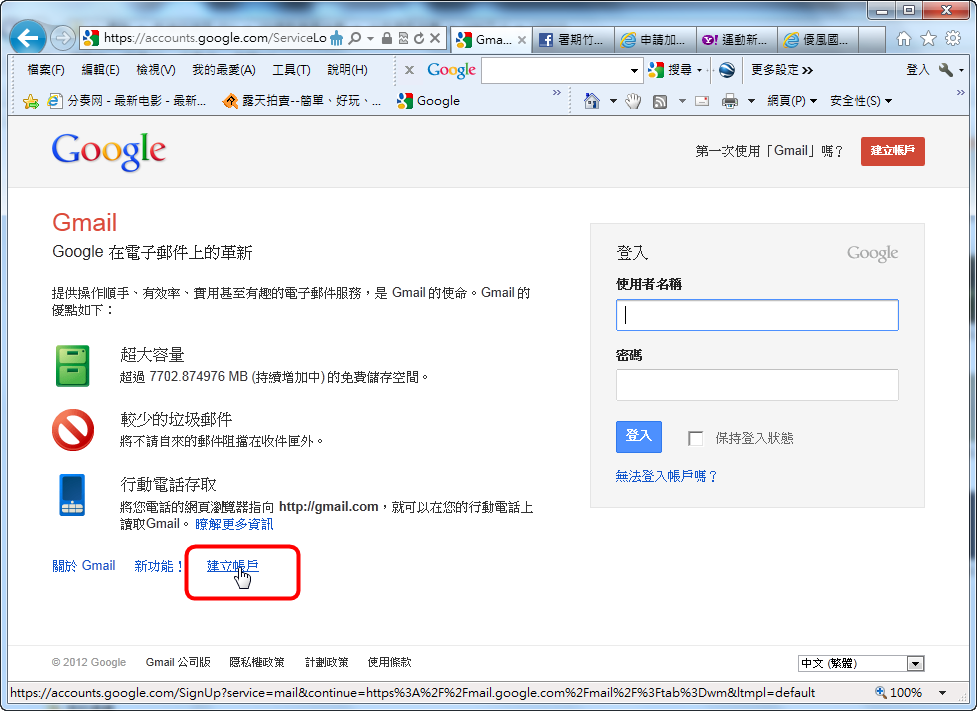The width and height of the screenshot is (977, 711).
Task: Switch to the Facebook browser tab
Action: click(571, 40)
